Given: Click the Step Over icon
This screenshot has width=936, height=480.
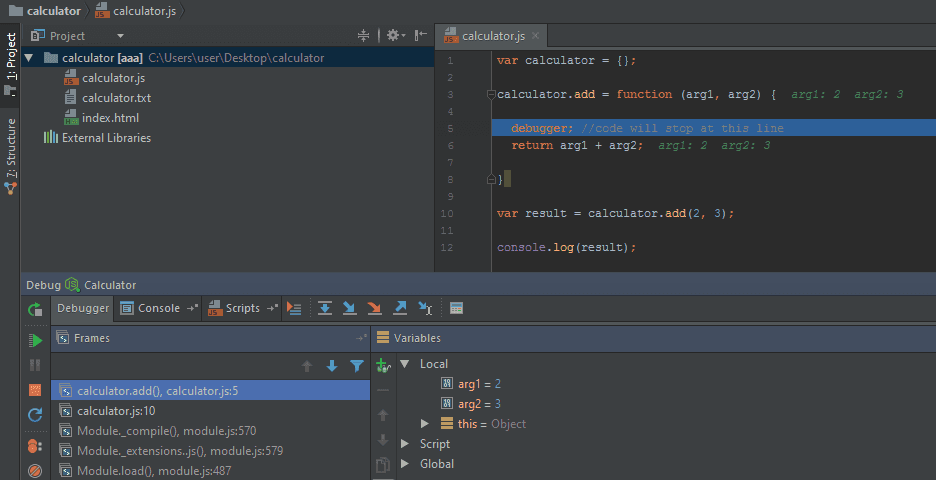Looking at the screenshot, I should point(325,308).
